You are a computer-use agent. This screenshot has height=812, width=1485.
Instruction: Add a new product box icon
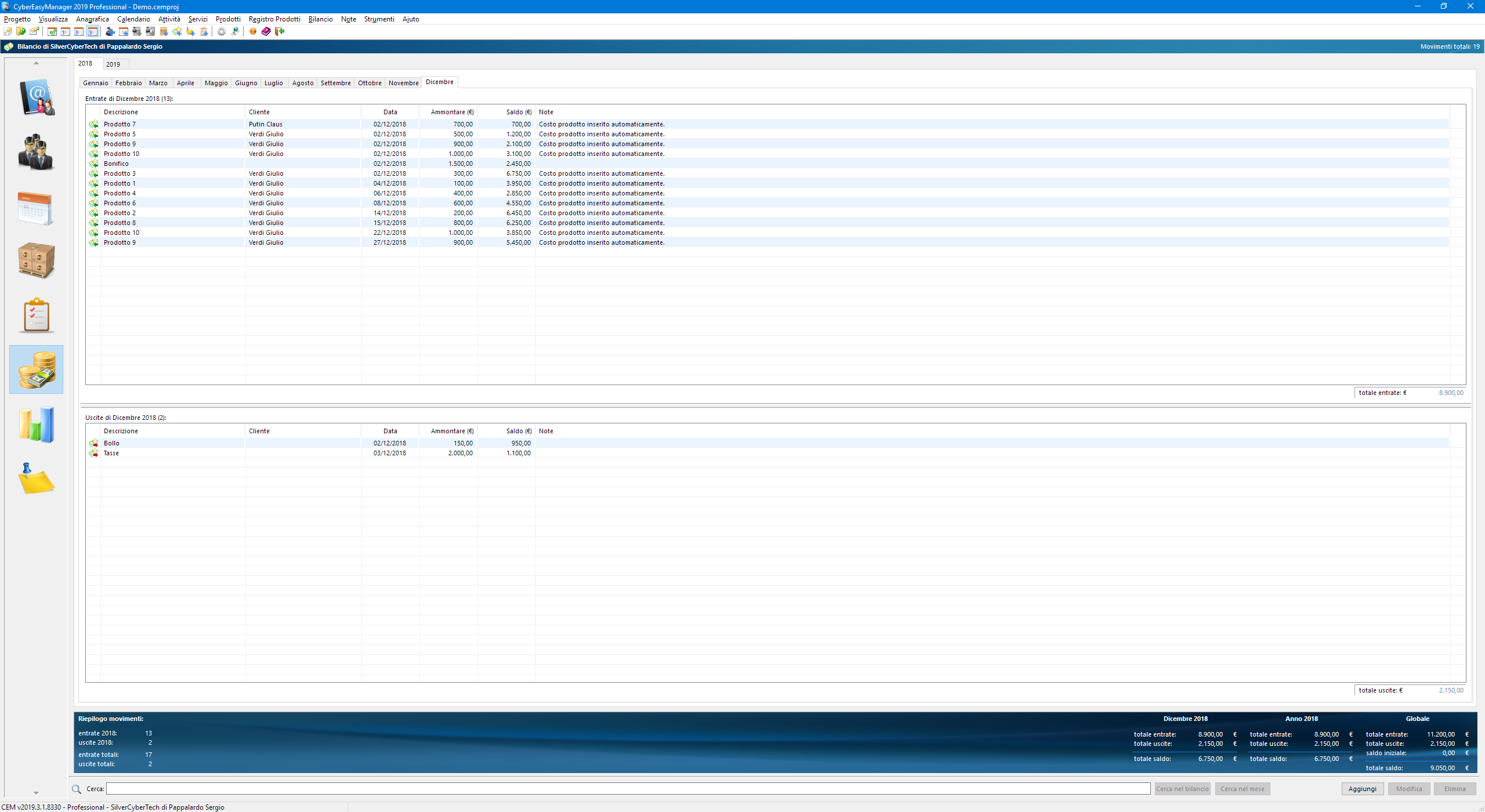(x=164, y=31)
